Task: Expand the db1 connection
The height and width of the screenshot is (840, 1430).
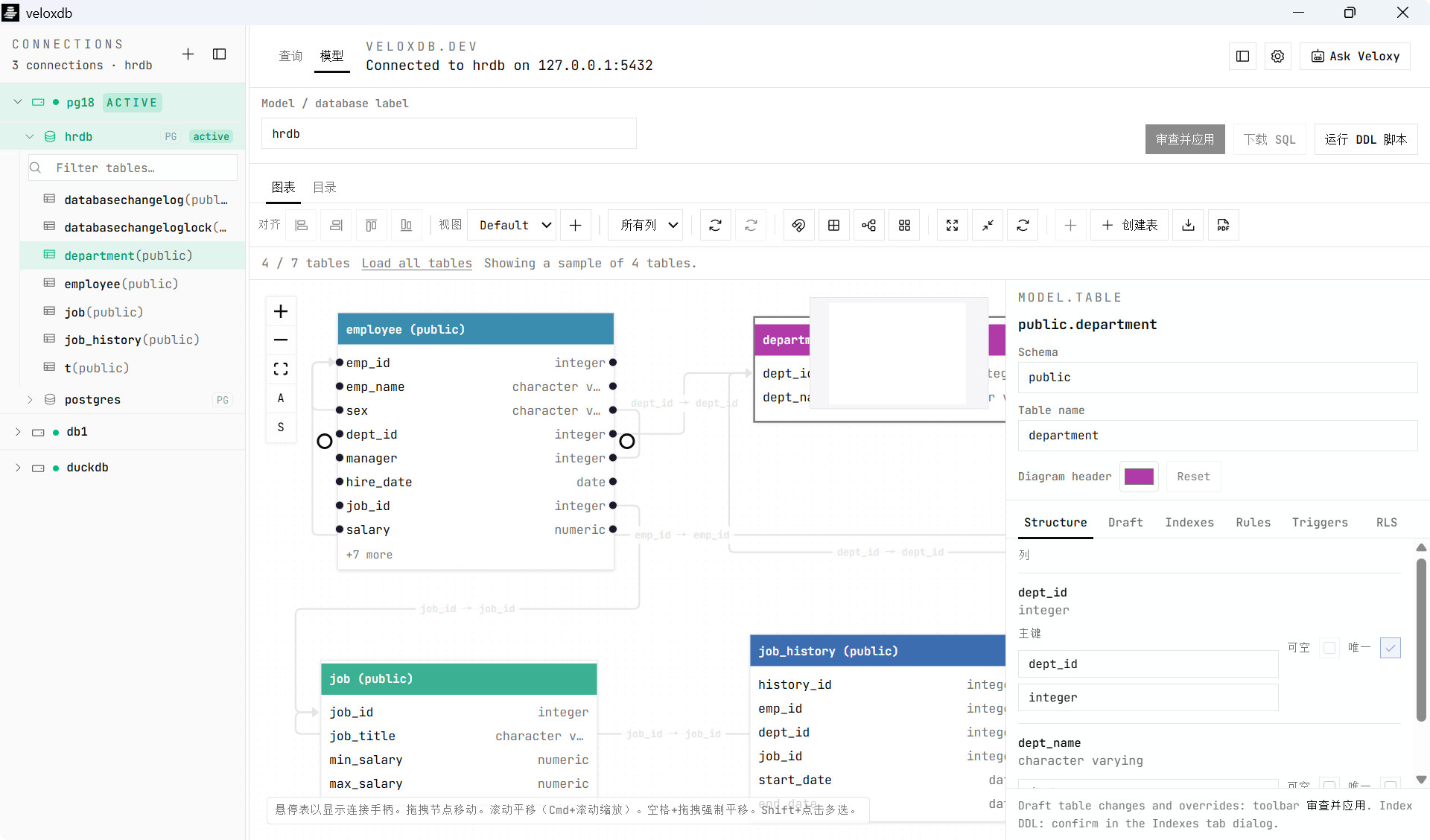Action: click(18, 432)
